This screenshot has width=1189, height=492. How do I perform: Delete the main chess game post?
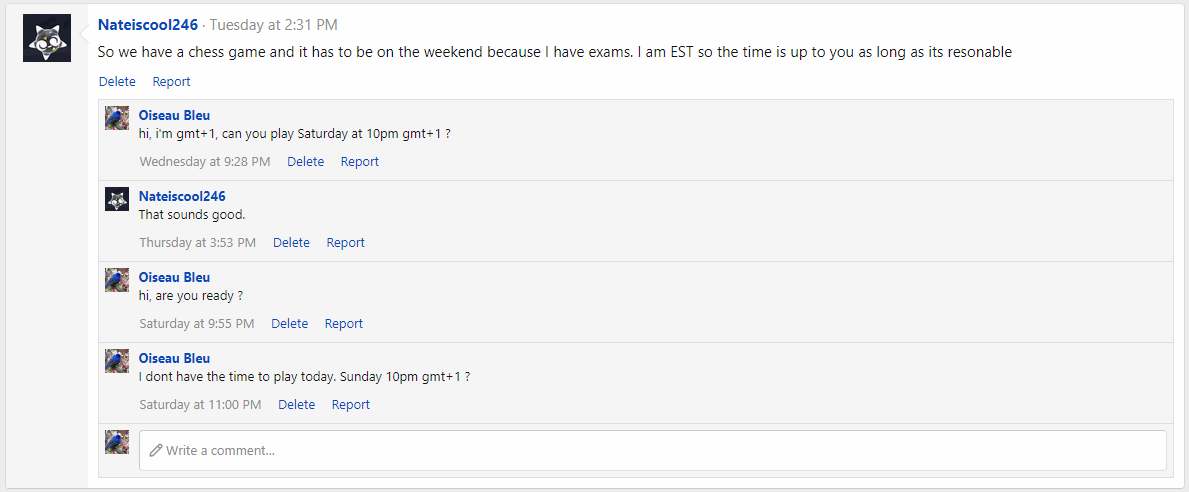click(117, 82)
